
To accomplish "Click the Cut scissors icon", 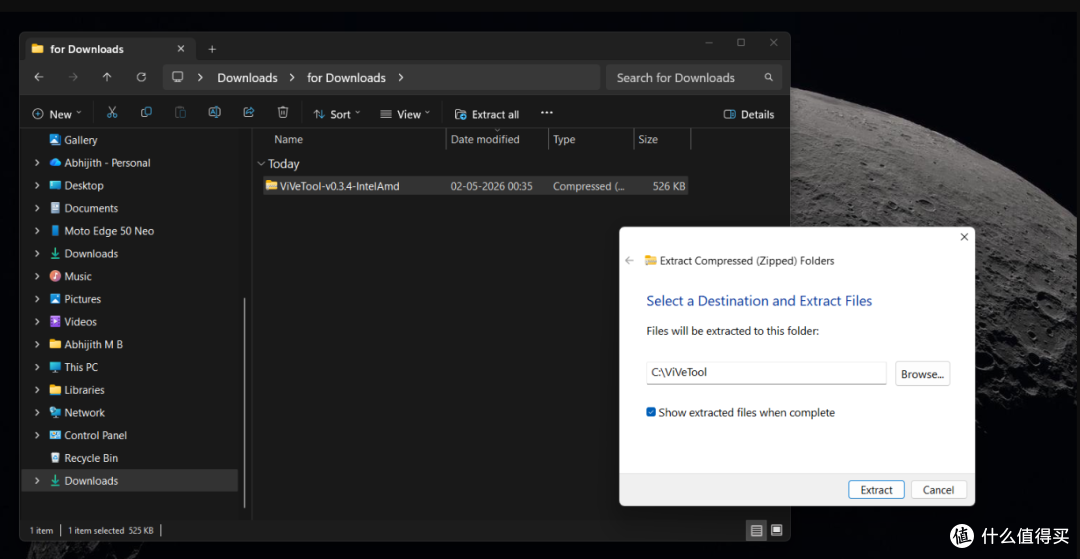I will [112, 113].
